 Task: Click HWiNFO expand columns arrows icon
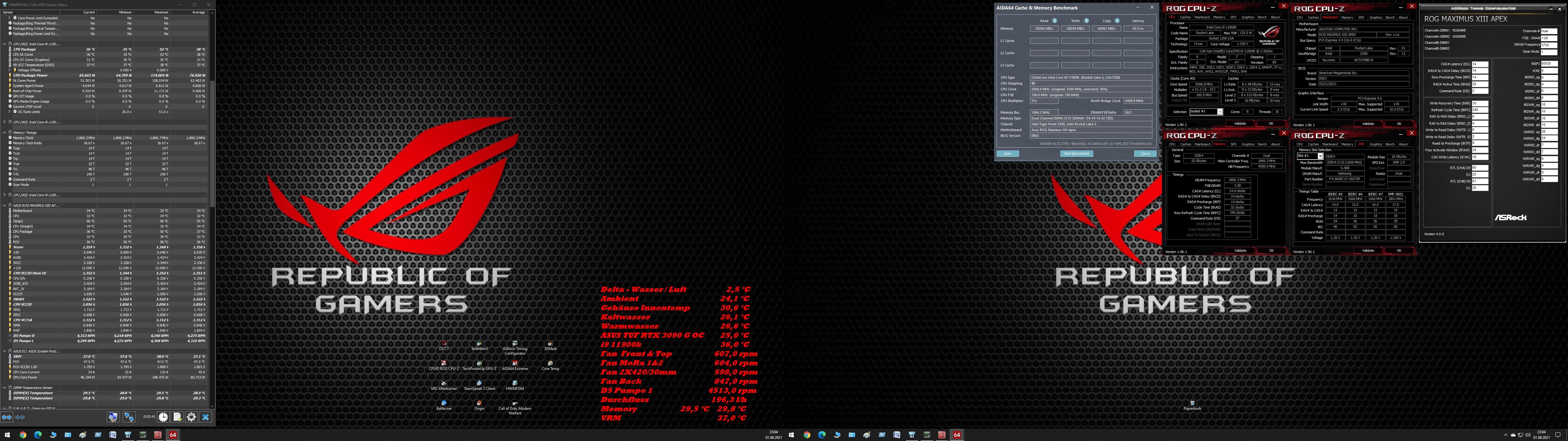7,417
